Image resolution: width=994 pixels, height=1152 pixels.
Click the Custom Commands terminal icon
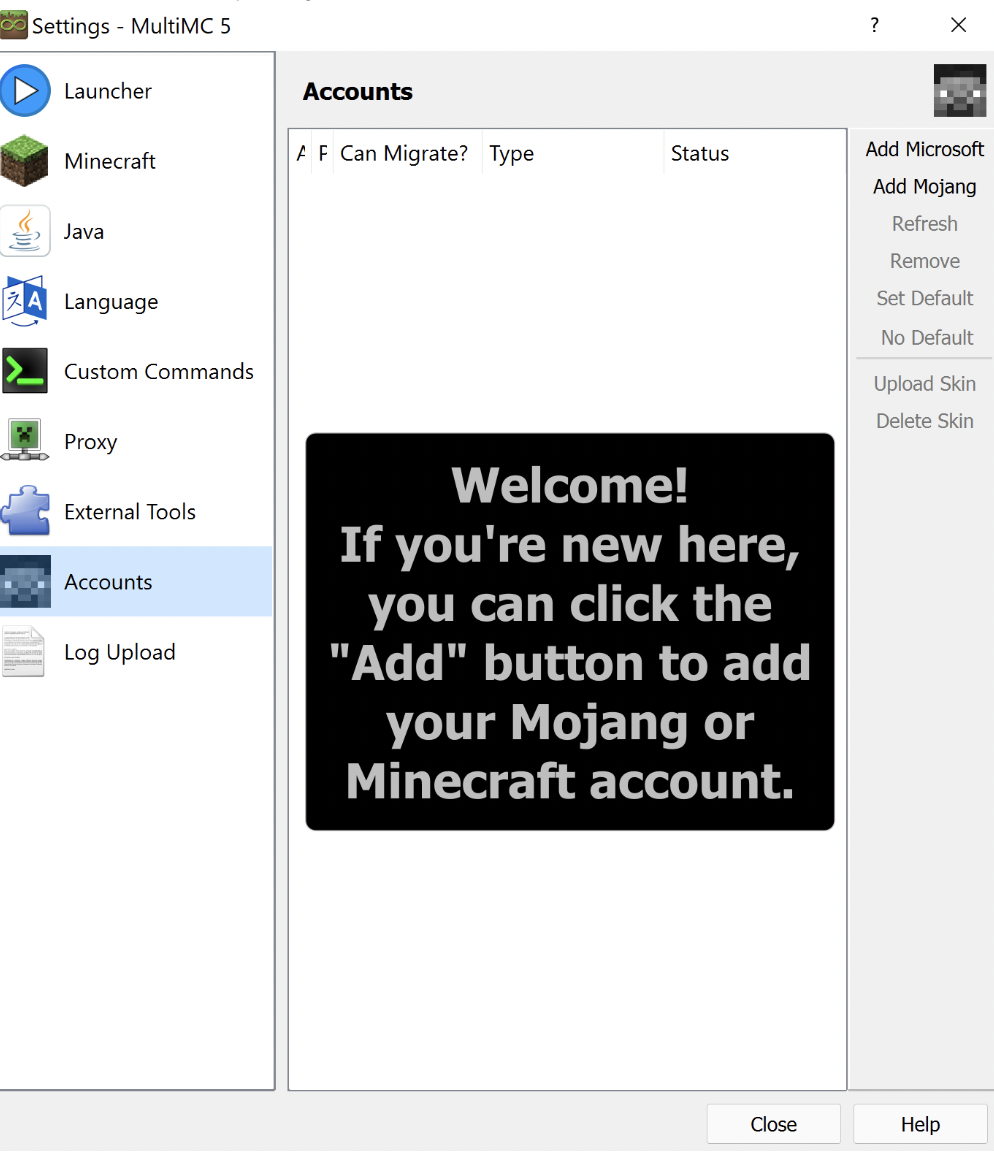pos(25,371)
